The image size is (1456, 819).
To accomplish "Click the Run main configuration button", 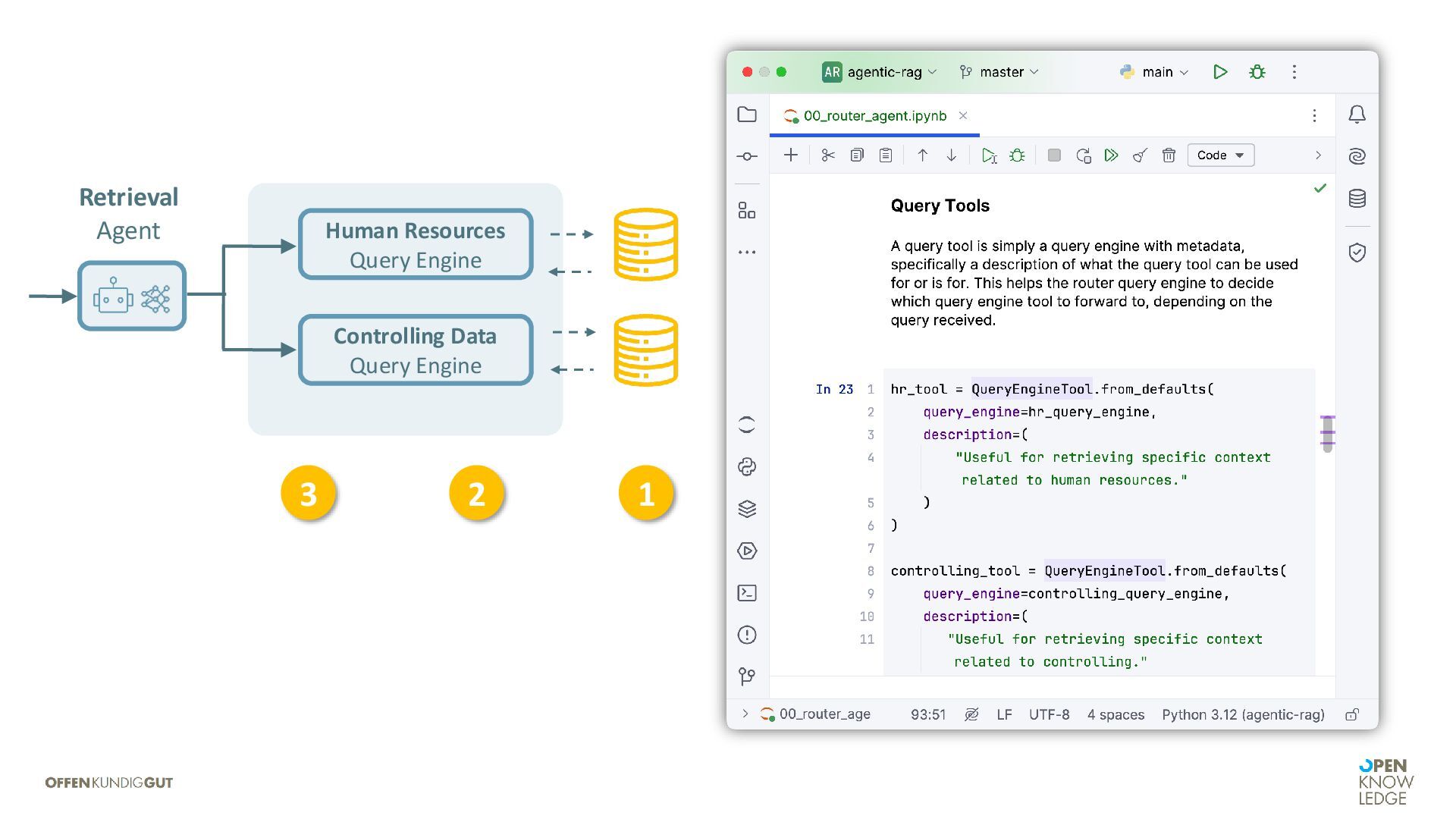I will tap(1219, 72).
